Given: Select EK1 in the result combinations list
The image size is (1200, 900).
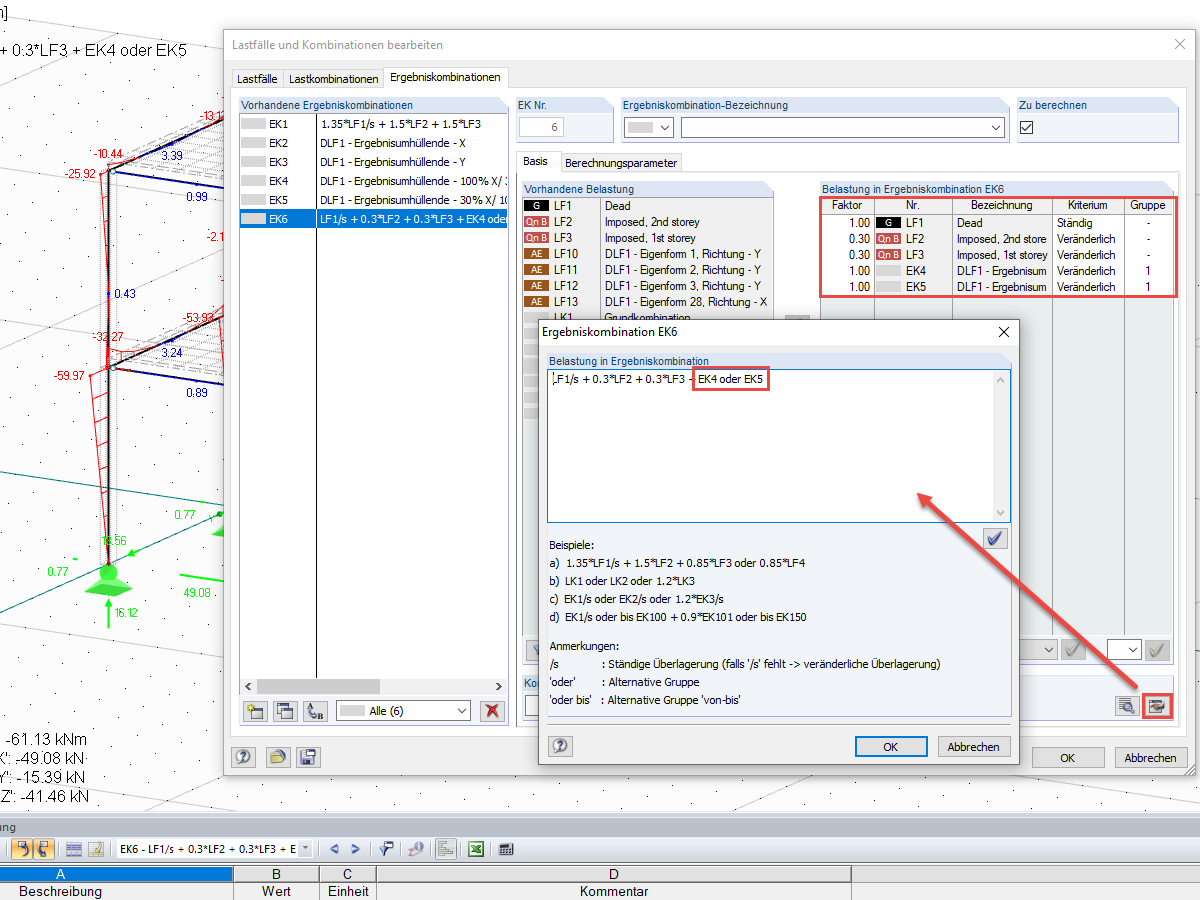Looking at the screenshot, I should click(373, 124).
